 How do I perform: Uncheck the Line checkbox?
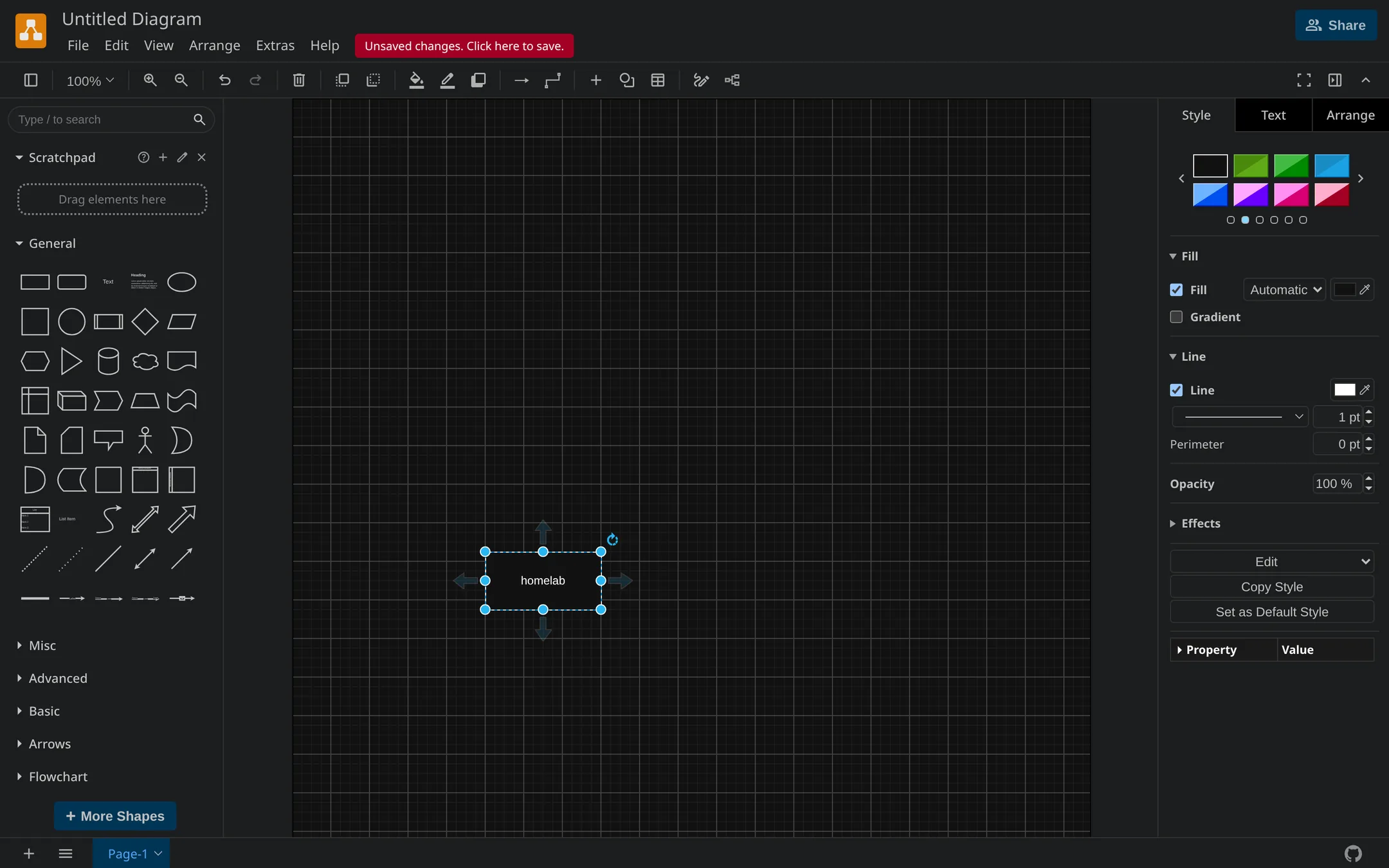1176,390
